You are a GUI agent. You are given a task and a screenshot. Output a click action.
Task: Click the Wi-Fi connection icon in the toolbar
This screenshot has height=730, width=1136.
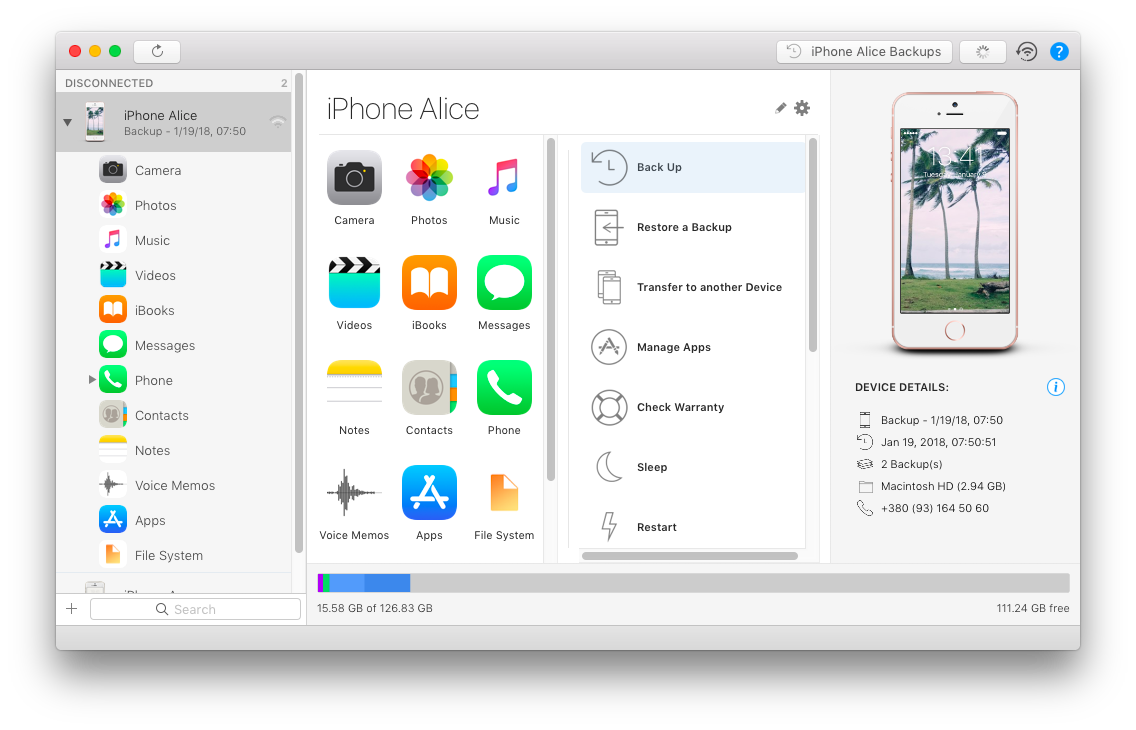coord(1027,51)
